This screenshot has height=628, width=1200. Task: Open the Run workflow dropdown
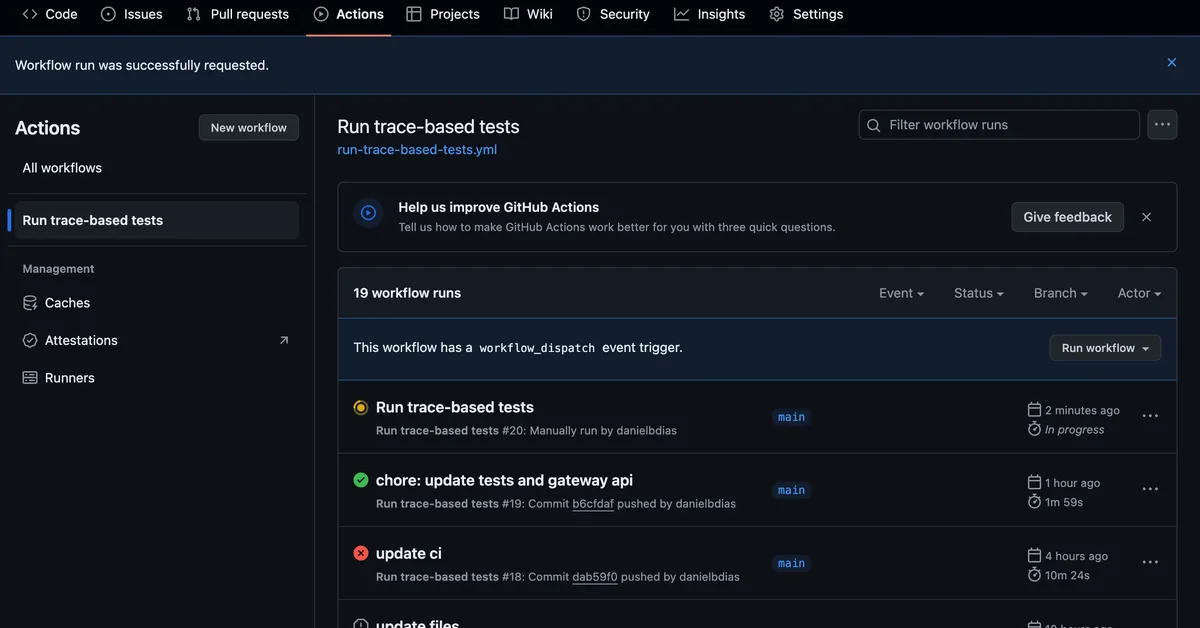(1104, 347)
